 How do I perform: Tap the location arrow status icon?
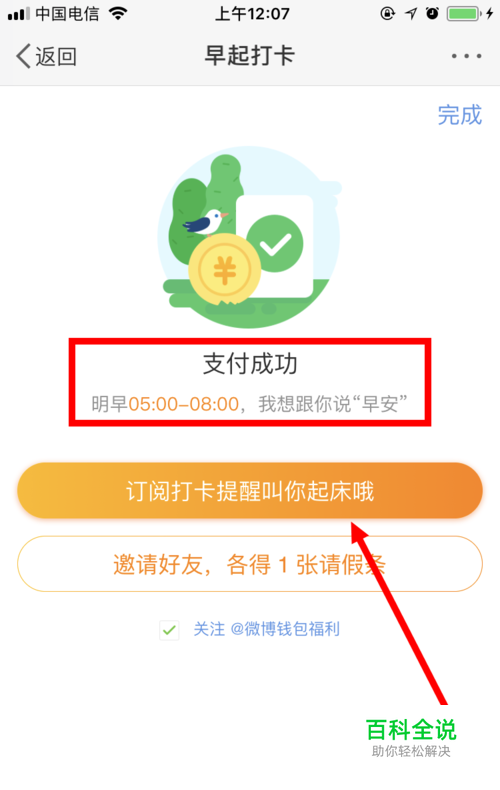(x=411, y=14)
